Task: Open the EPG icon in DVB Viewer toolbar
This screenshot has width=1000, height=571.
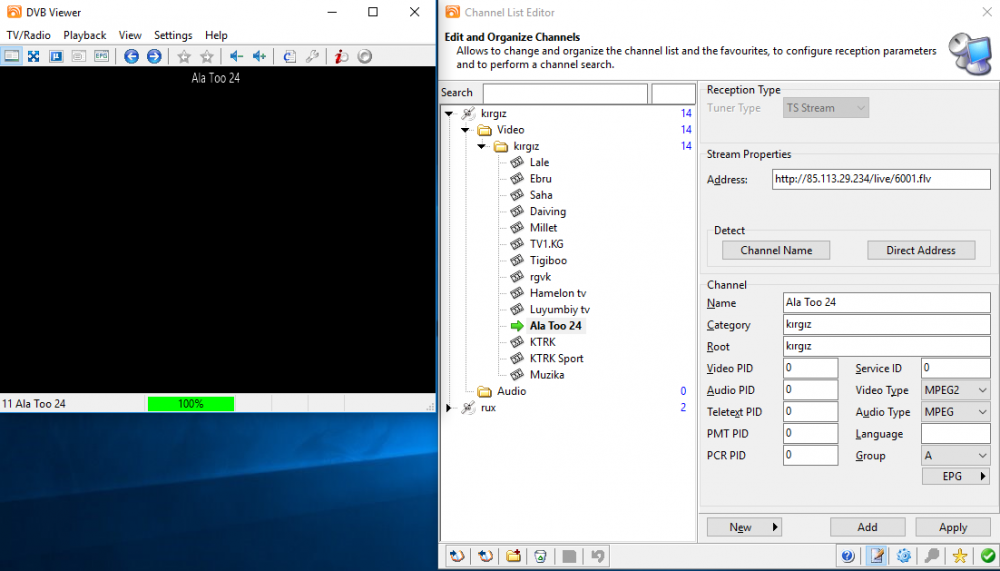Action: coord(101,56)
